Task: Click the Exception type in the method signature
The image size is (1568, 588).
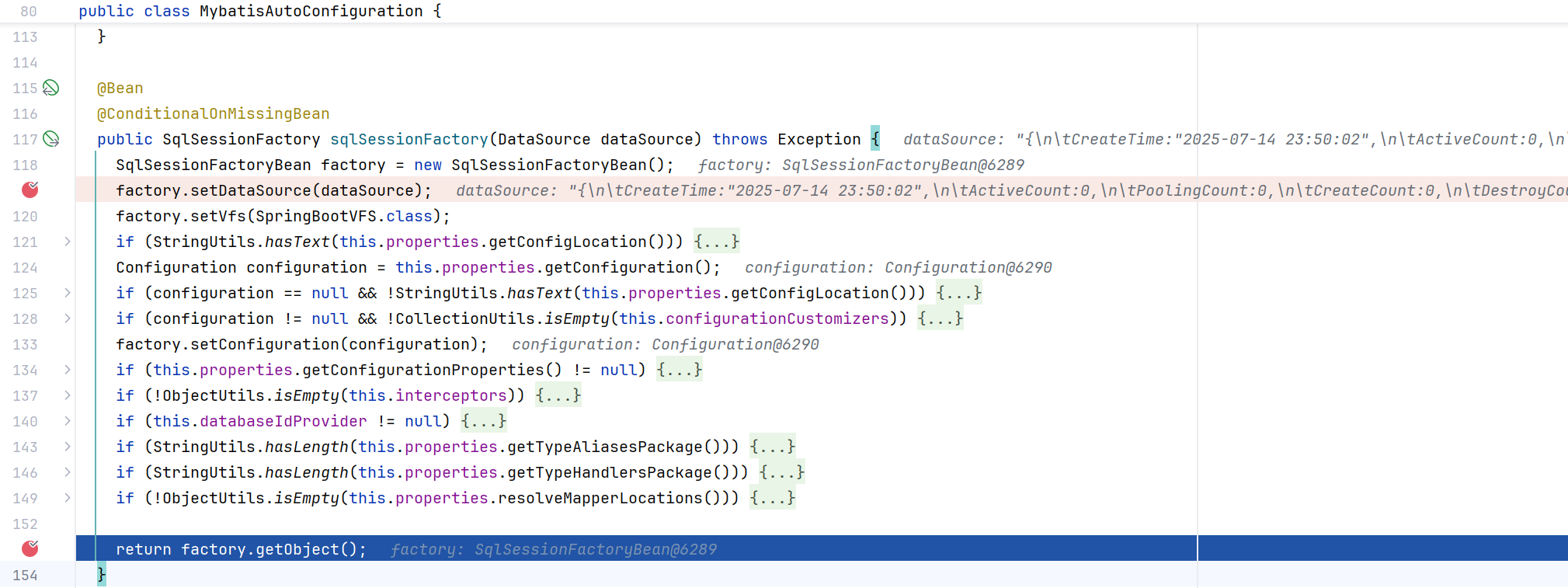Action: pyautogui.click(x=819, y=139)
